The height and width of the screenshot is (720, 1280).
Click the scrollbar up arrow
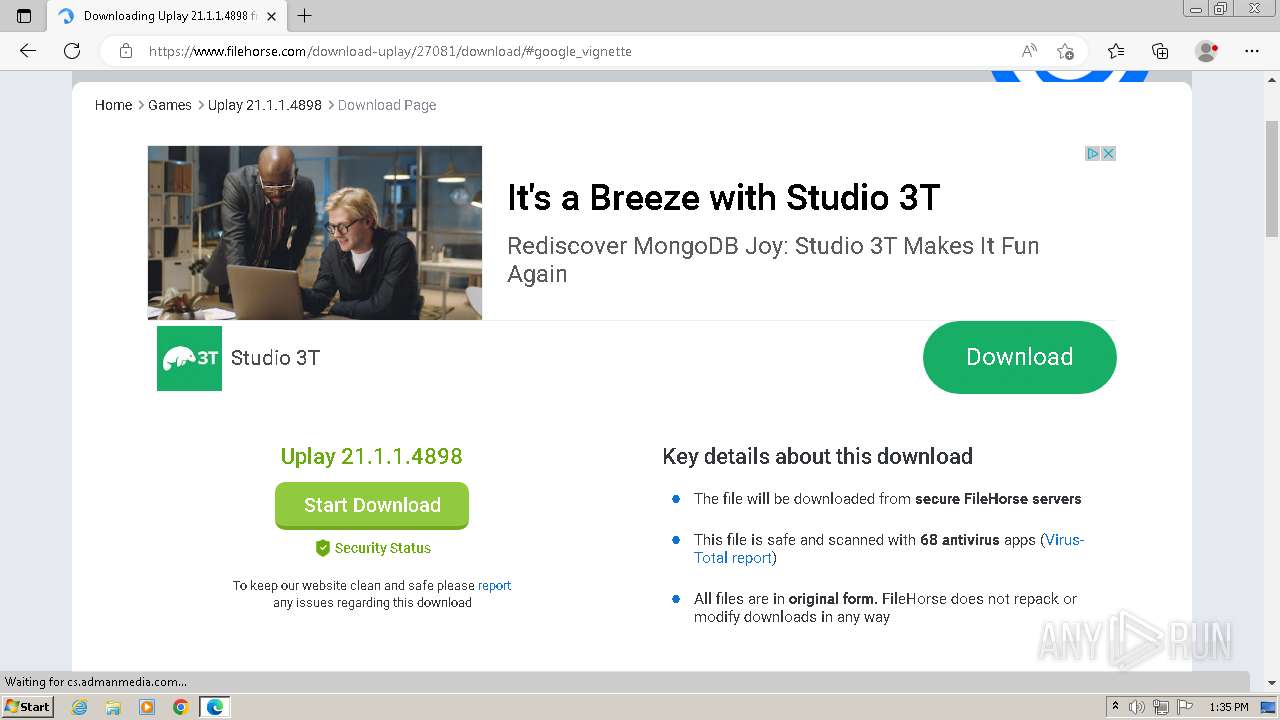pos(1272,80)
